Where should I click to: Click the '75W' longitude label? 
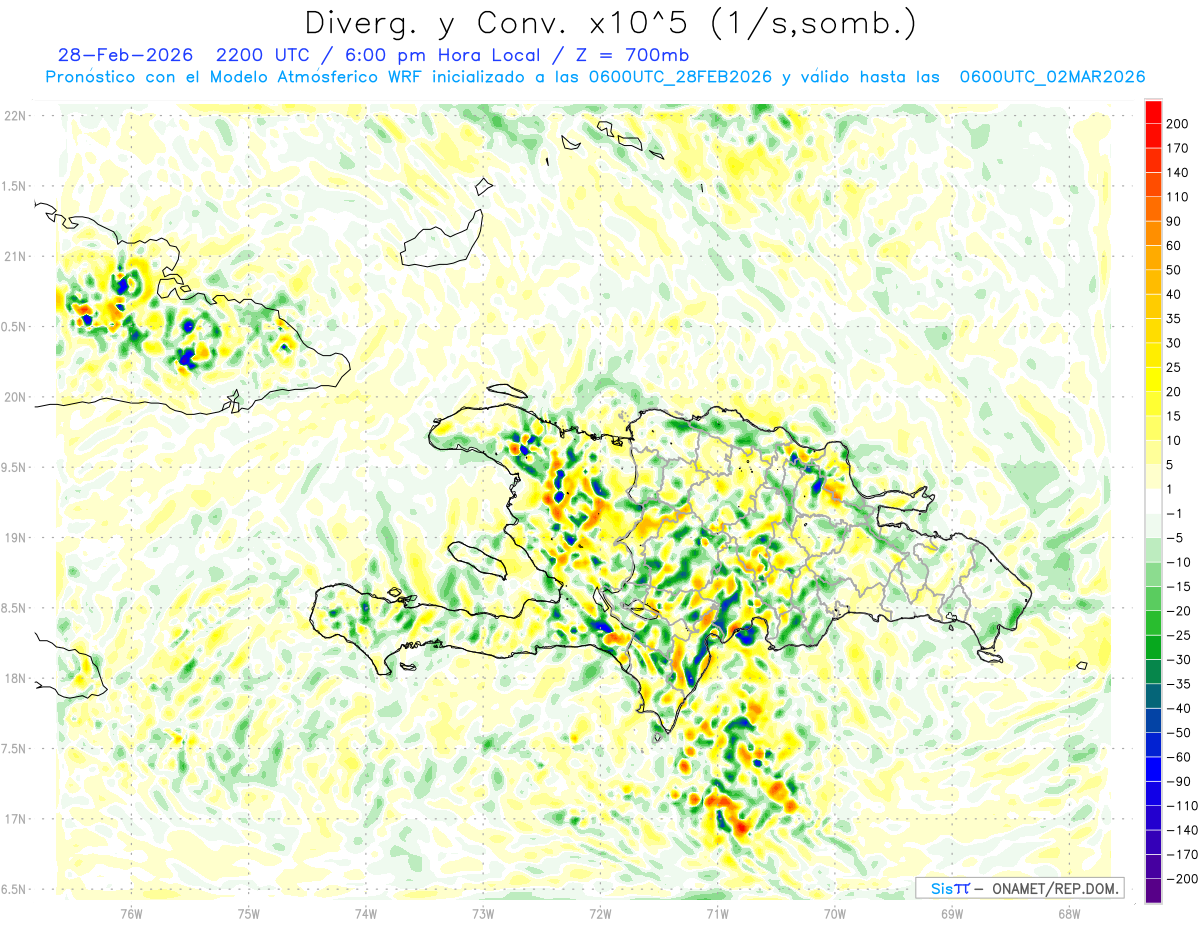(x=249, y=913)
